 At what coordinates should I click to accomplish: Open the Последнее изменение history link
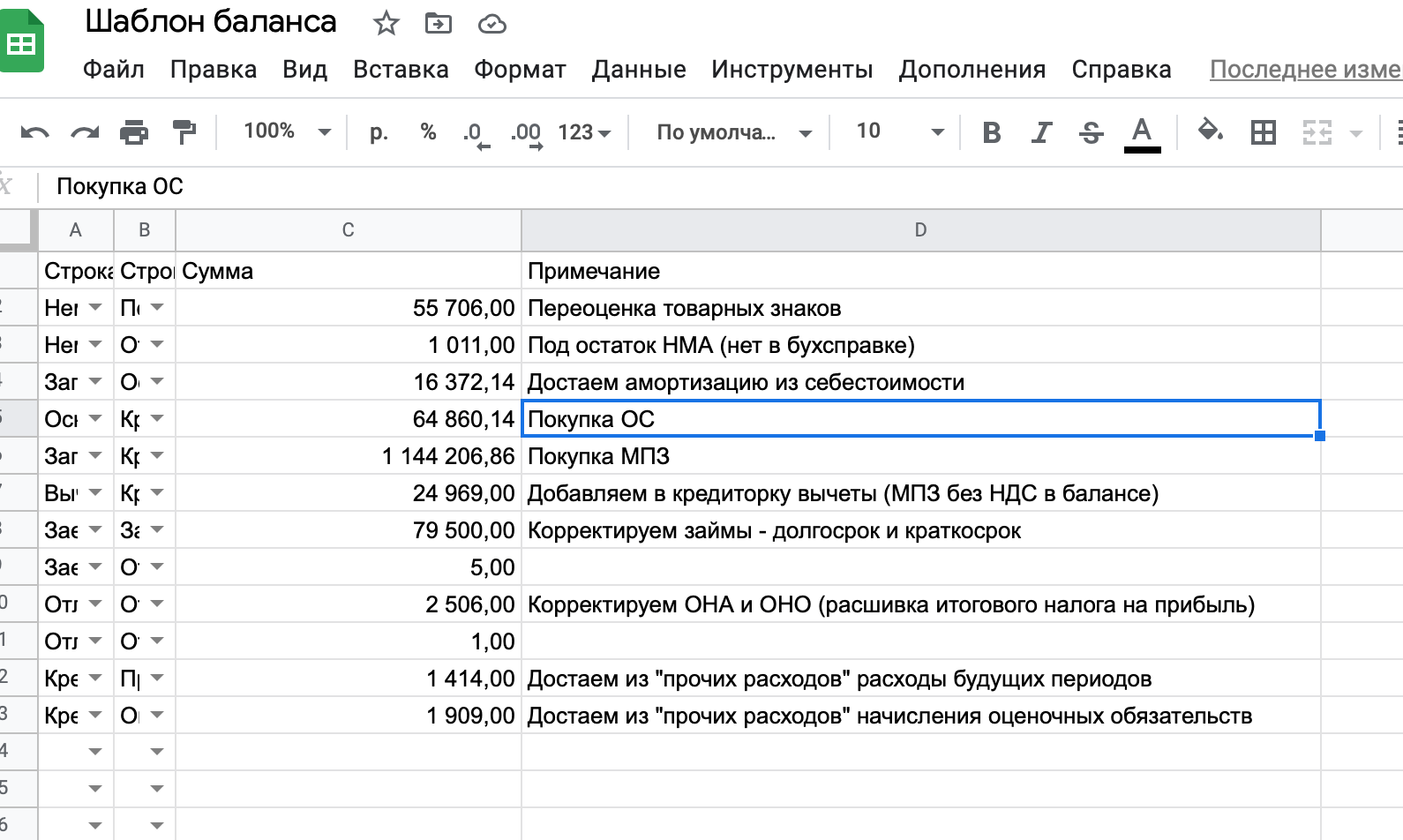[x=1306, y=70]
